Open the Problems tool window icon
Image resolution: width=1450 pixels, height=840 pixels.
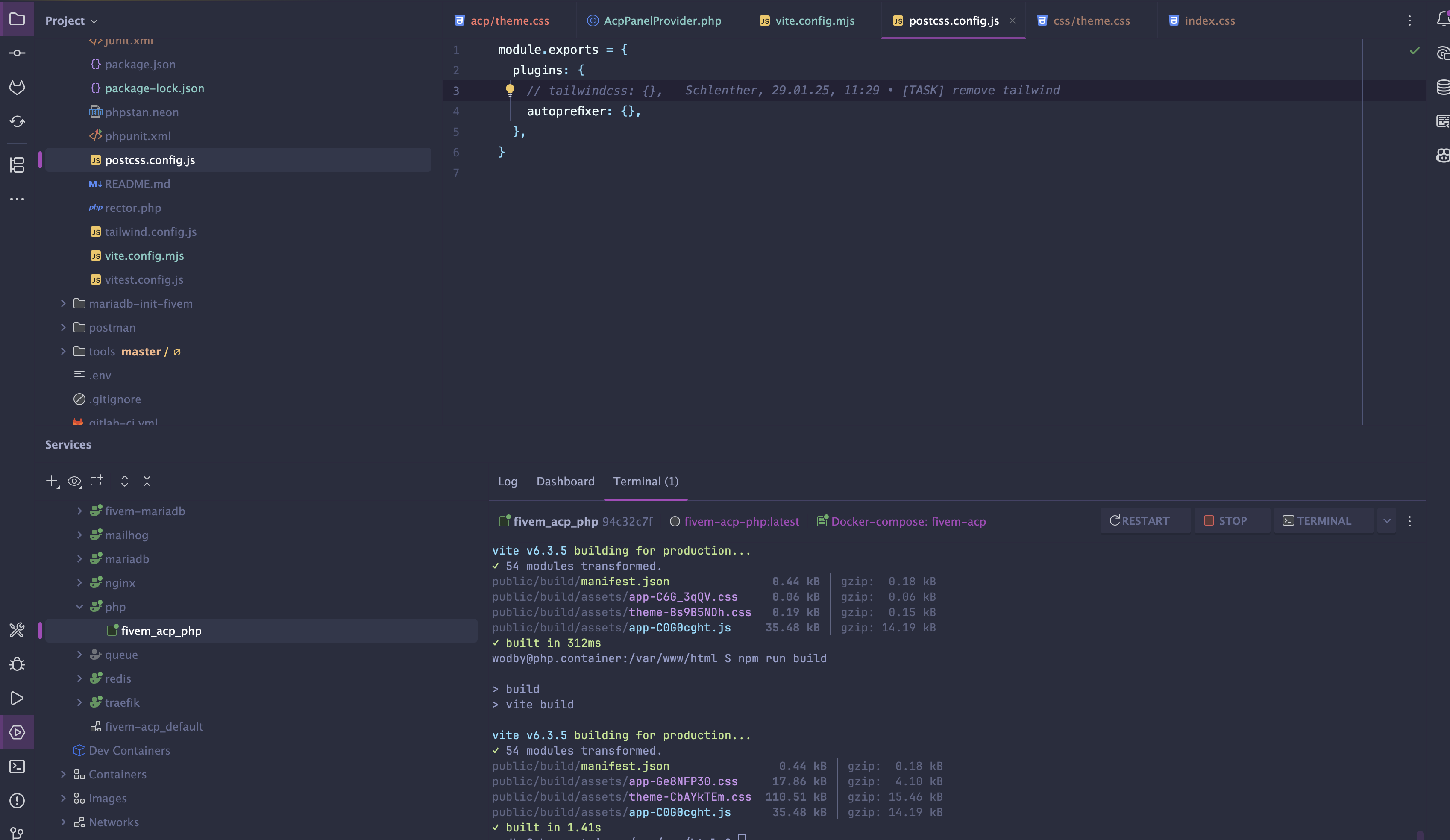click(17, 800)
